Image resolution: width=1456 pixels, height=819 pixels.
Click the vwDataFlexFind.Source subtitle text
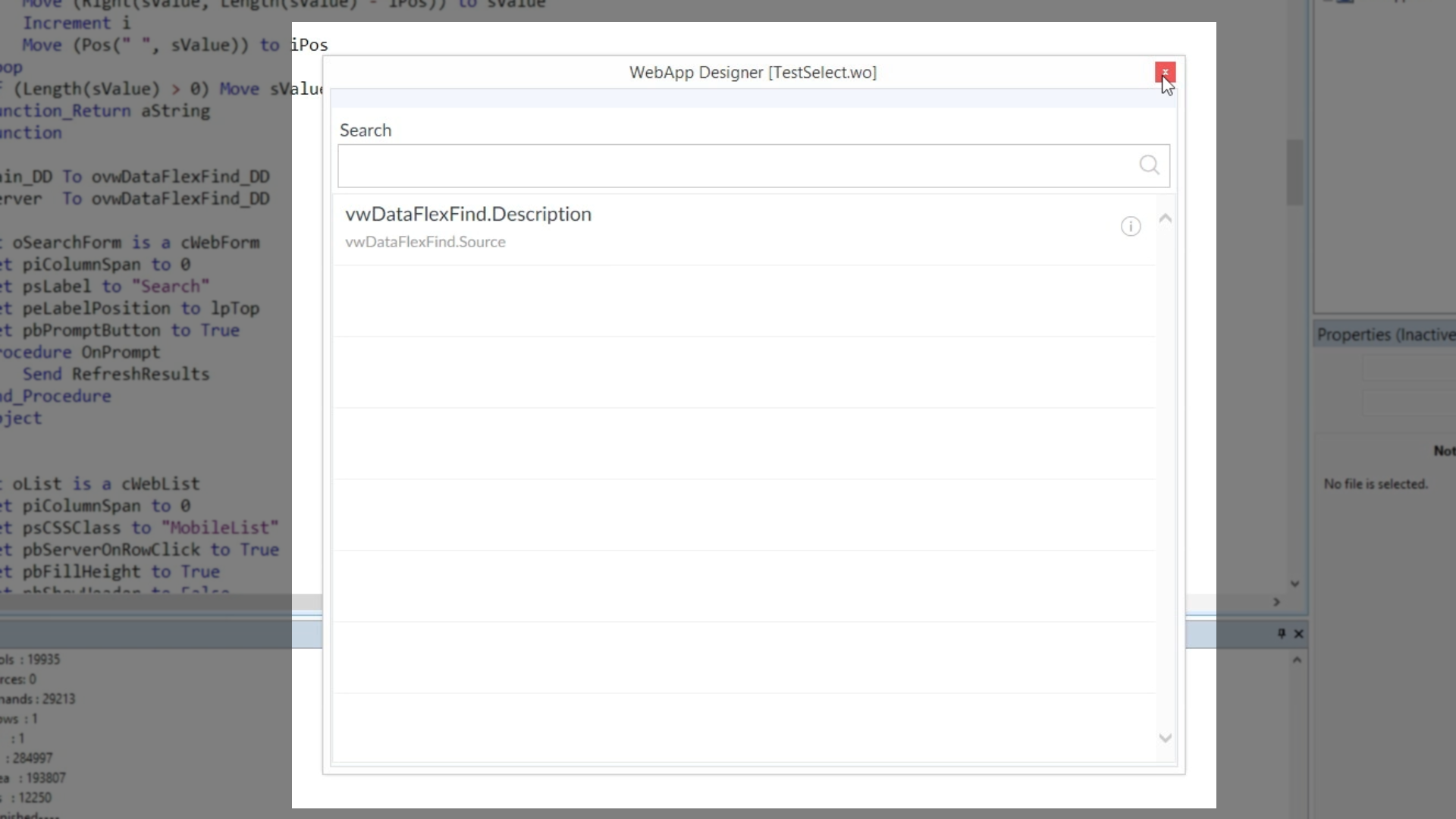(425, 242)
